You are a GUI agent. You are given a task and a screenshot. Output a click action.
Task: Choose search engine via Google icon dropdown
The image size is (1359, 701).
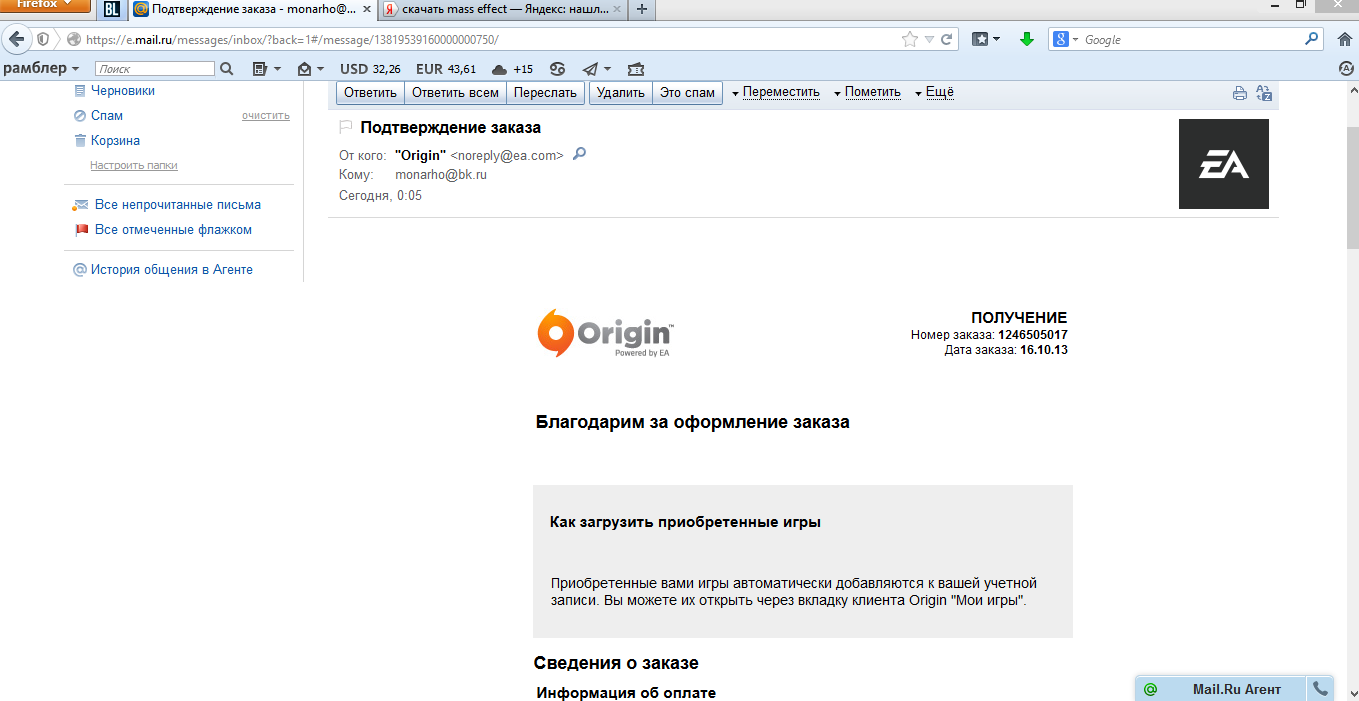pyautogui.click(x=1066, y=40)
